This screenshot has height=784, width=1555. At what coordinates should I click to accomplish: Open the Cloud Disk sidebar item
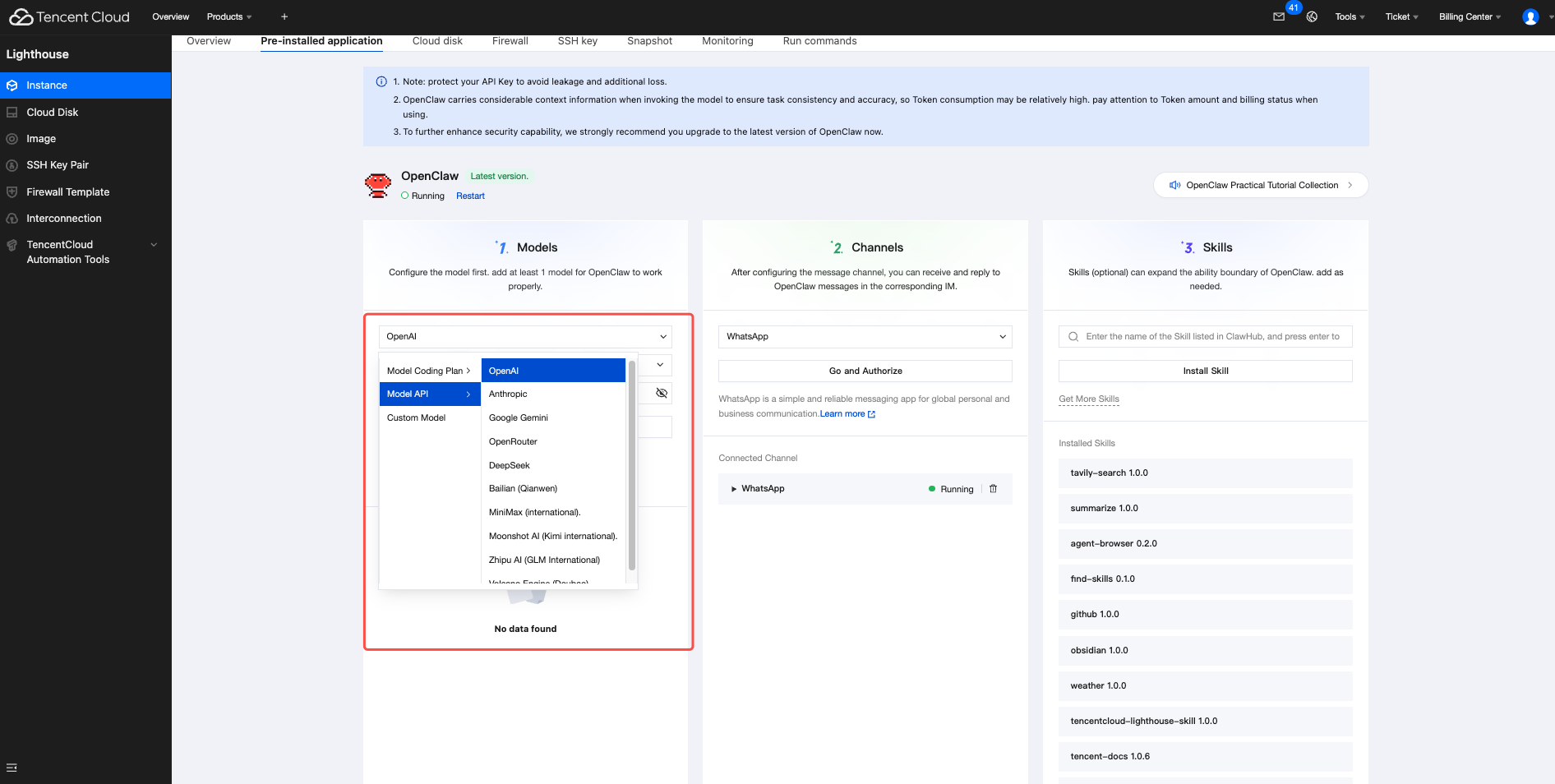coord(53,113)
